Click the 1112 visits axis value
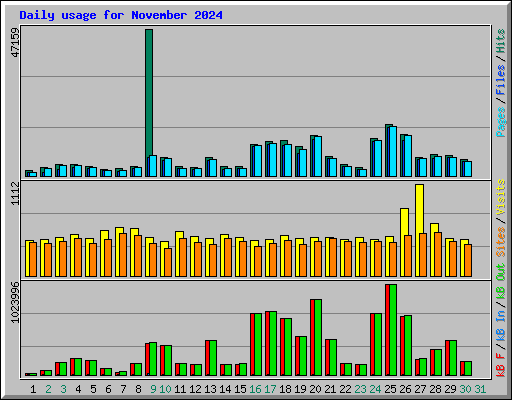The height and width of the screenshot is (400, 512). point(15,193)
